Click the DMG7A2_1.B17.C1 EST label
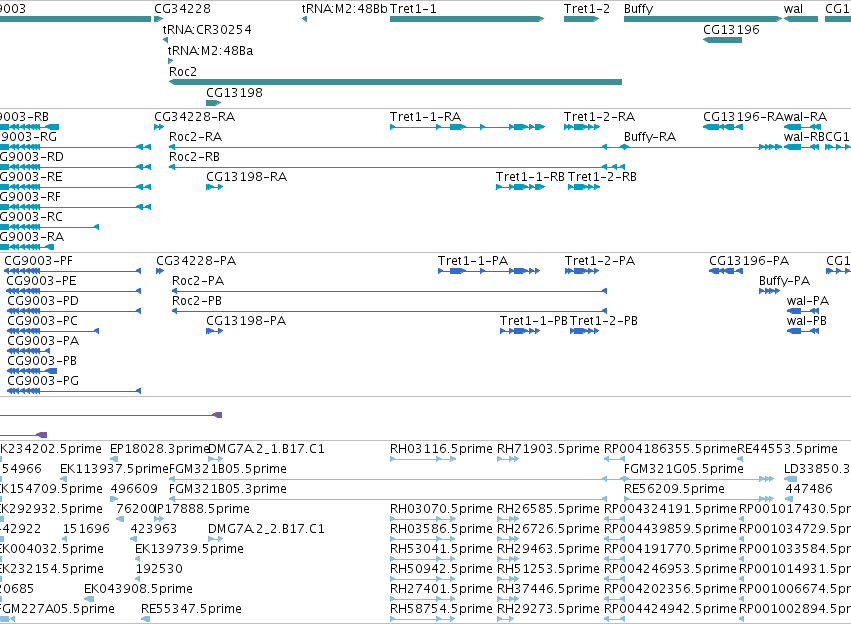The height and width of the screenshot is (624, 851). (266, 449)
